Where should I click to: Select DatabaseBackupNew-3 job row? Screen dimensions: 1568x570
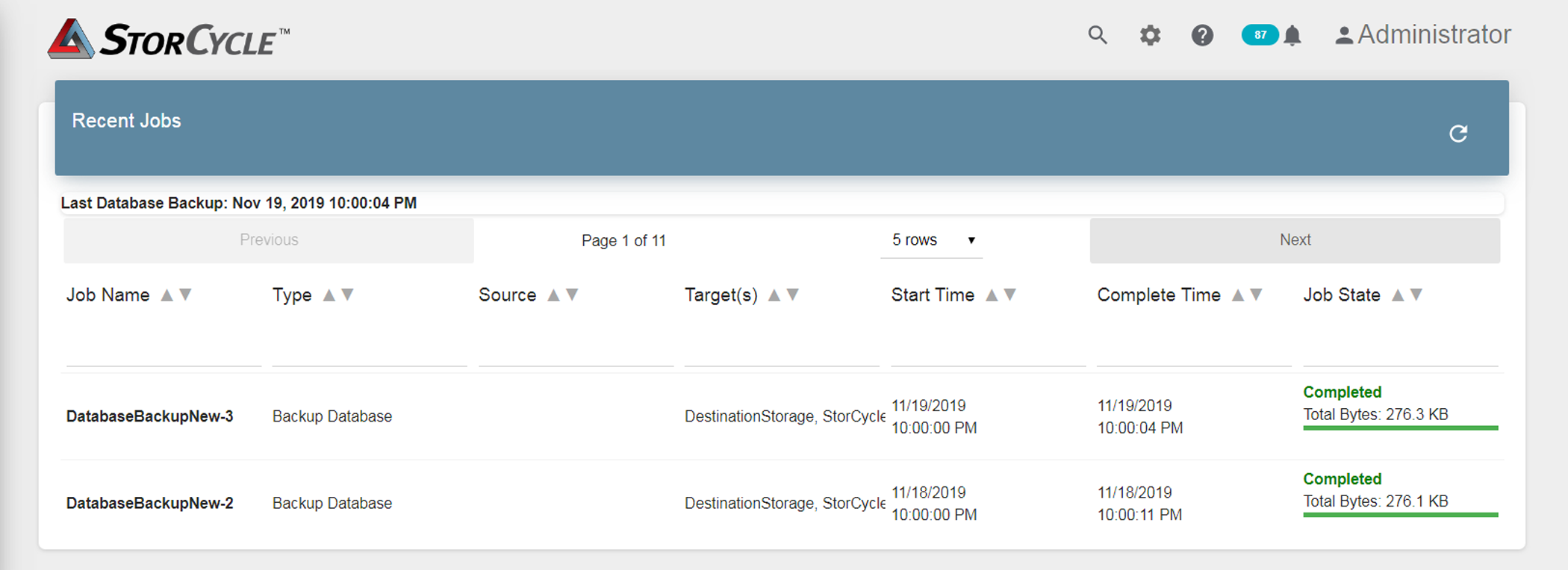click(x=149, y=416)
